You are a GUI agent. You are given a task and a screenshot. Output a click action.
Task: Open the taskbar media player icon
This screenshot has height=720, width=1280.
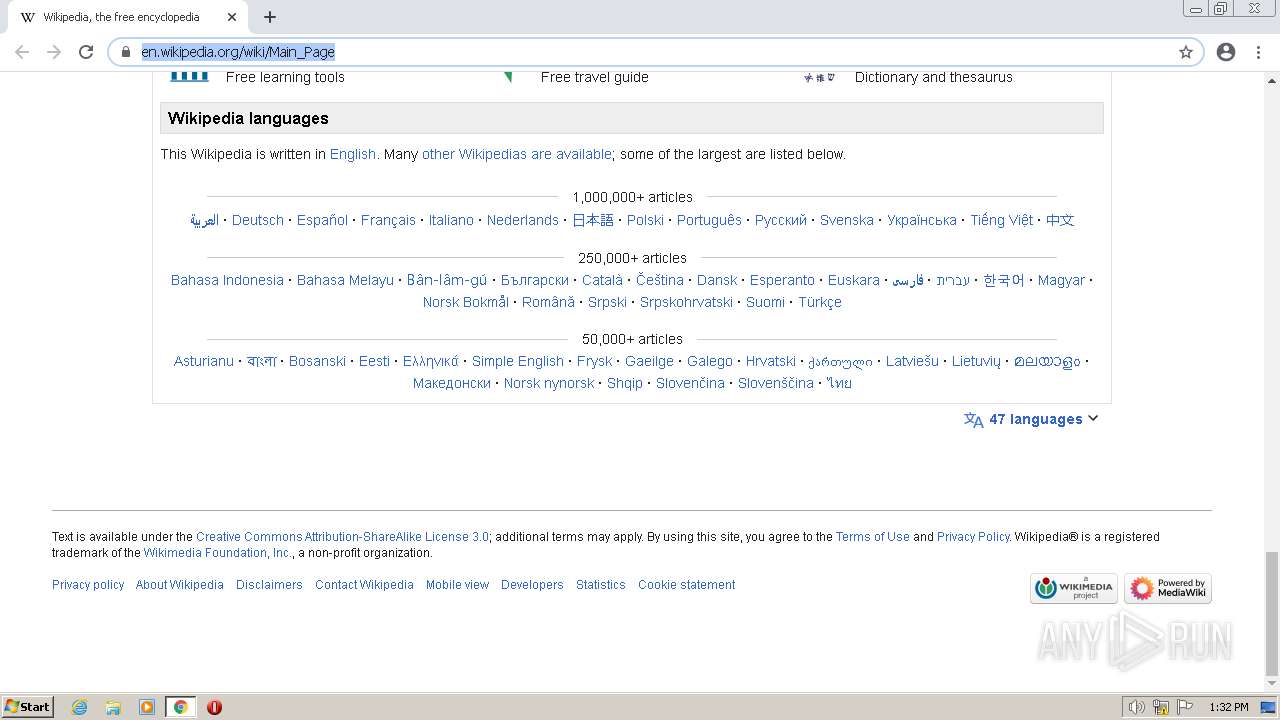[x=147, y=707]
